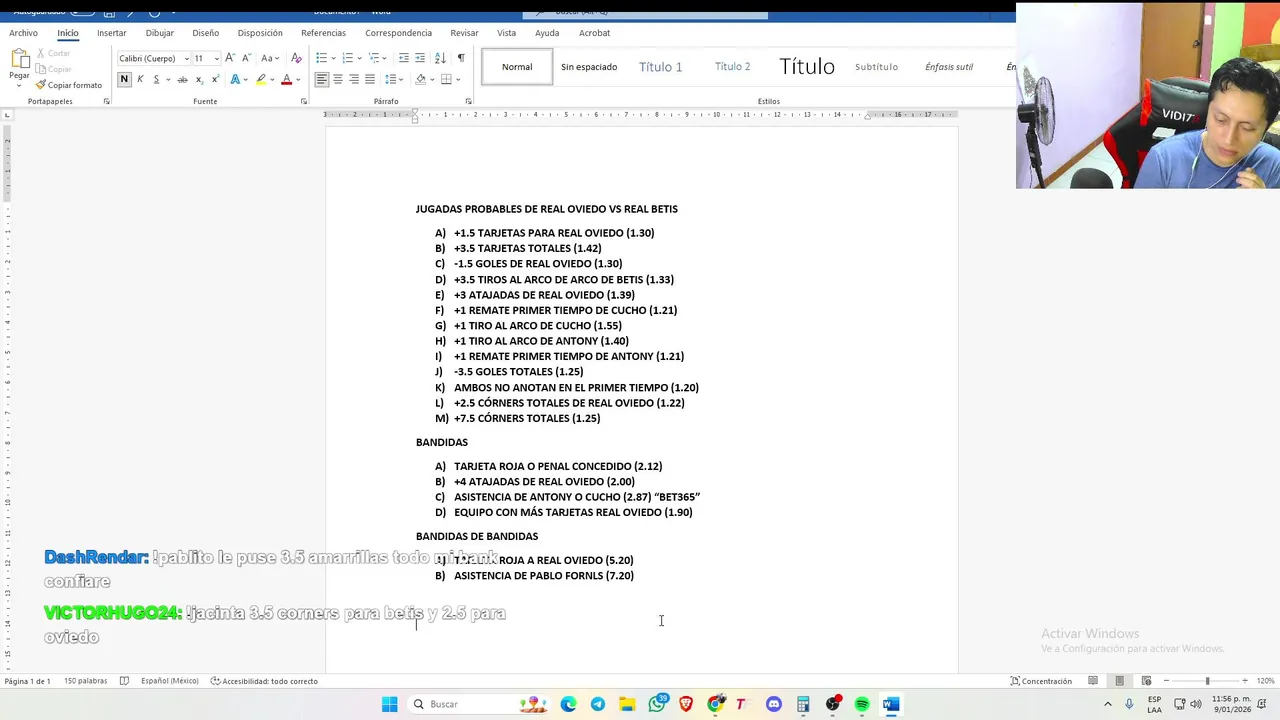The width and height of the screenshot is (1280, 720).
Task: Open the Archivo tab
Action: coord(23,33)
